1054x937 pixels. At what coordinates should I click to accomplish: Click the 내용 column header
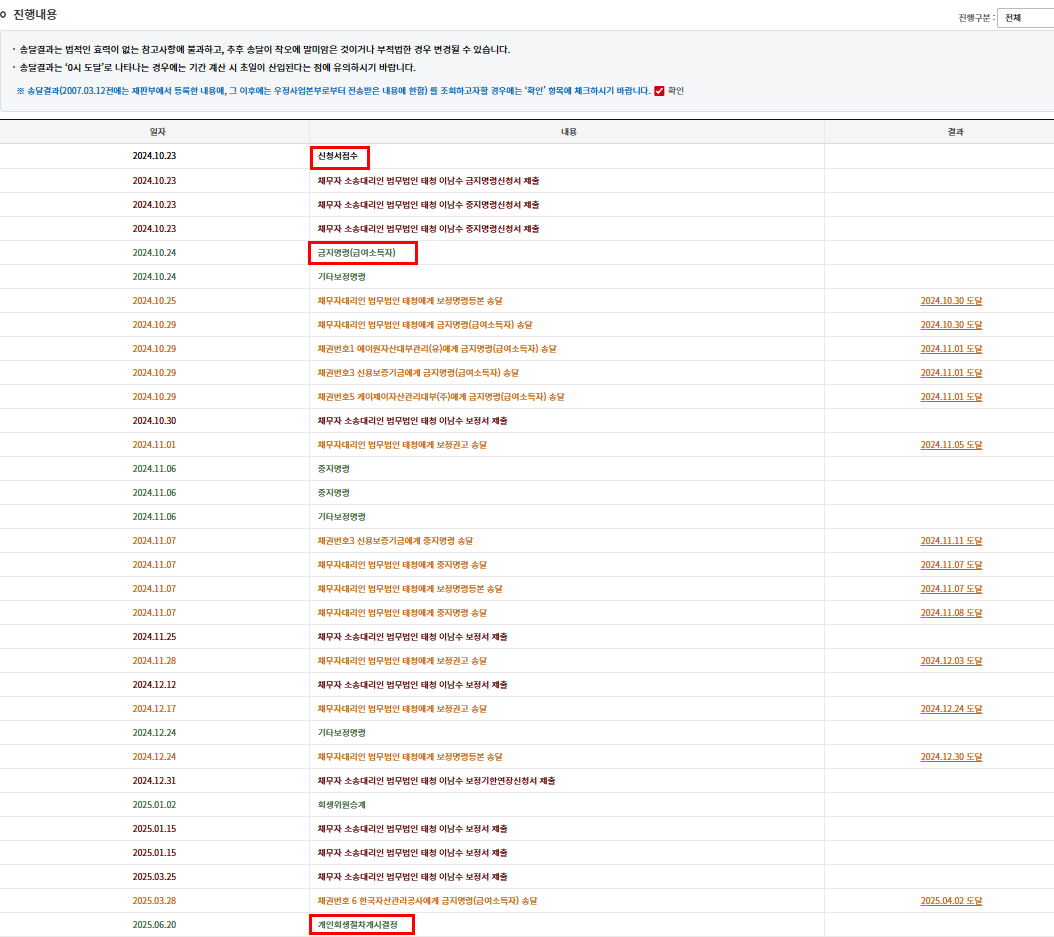tap(568, 132)
